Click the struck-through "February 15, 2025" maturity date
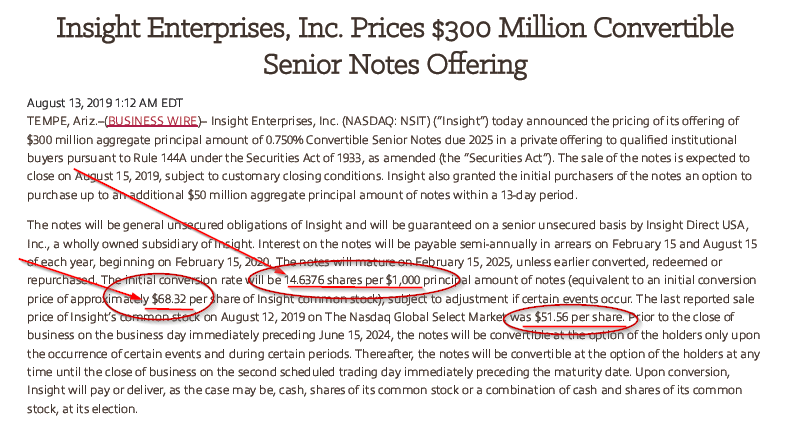811x425 pixels. [462, 262]
